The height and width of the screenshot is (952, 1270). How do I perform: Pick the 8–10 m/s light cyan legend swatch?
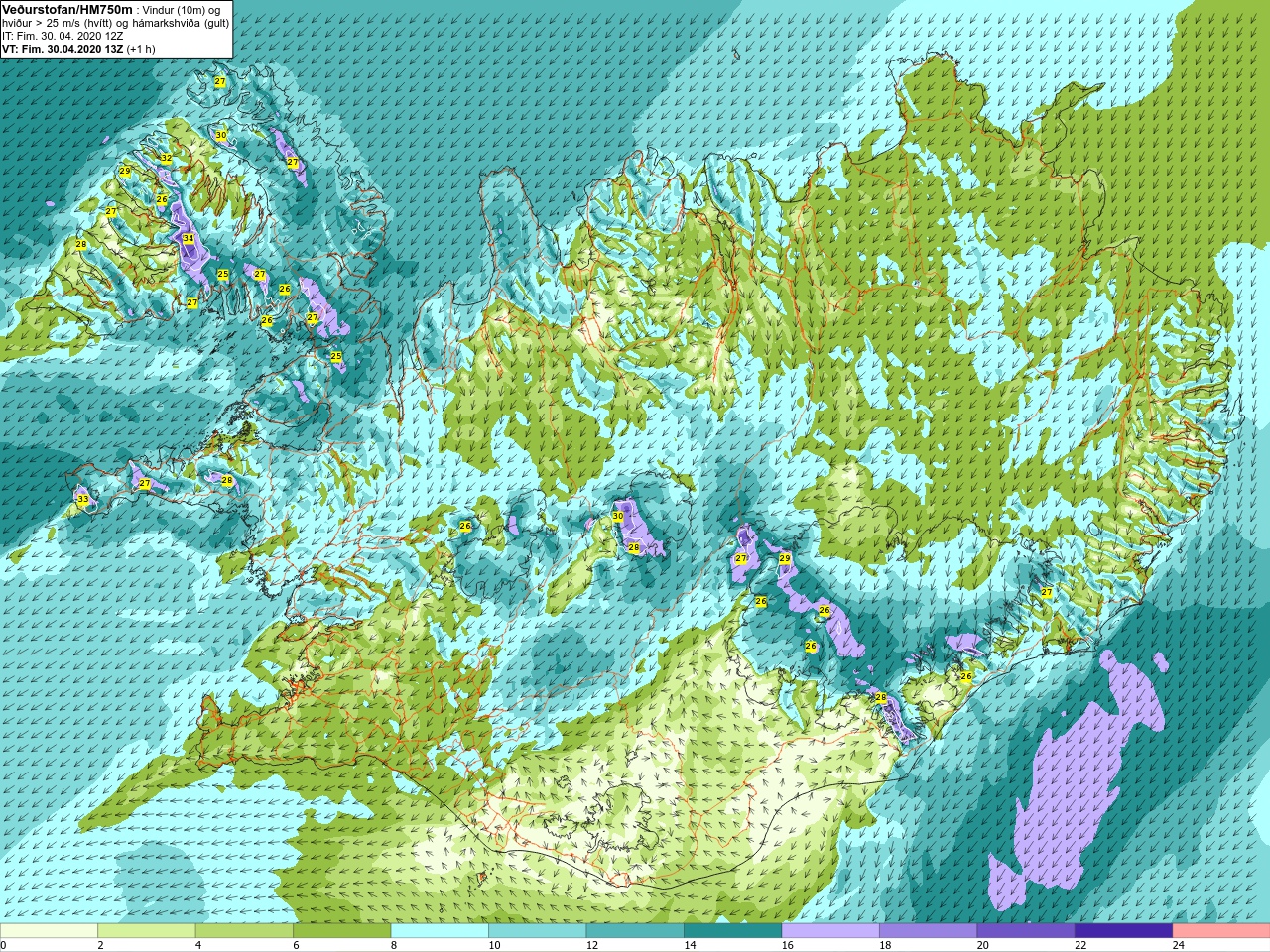point(440,931)
